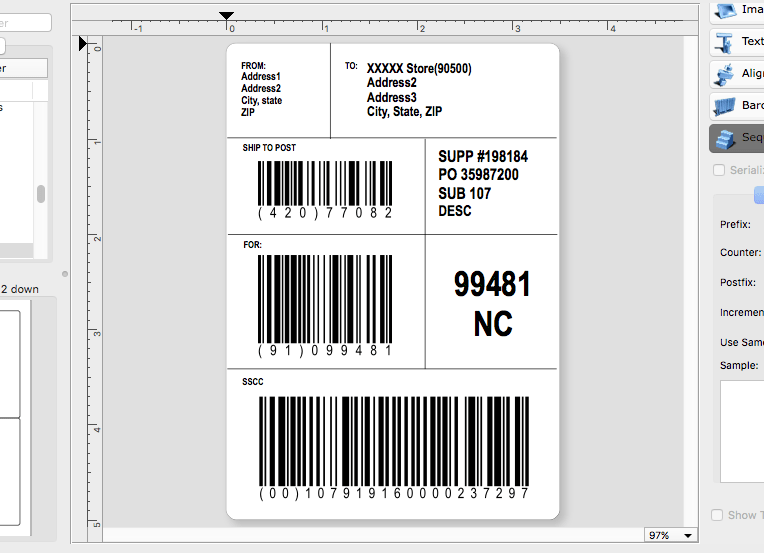Screen dimensions: 764x553
Task: Select the top label thumbnail in layout preview
Action: pyautogui.click(x=10, y=363)
